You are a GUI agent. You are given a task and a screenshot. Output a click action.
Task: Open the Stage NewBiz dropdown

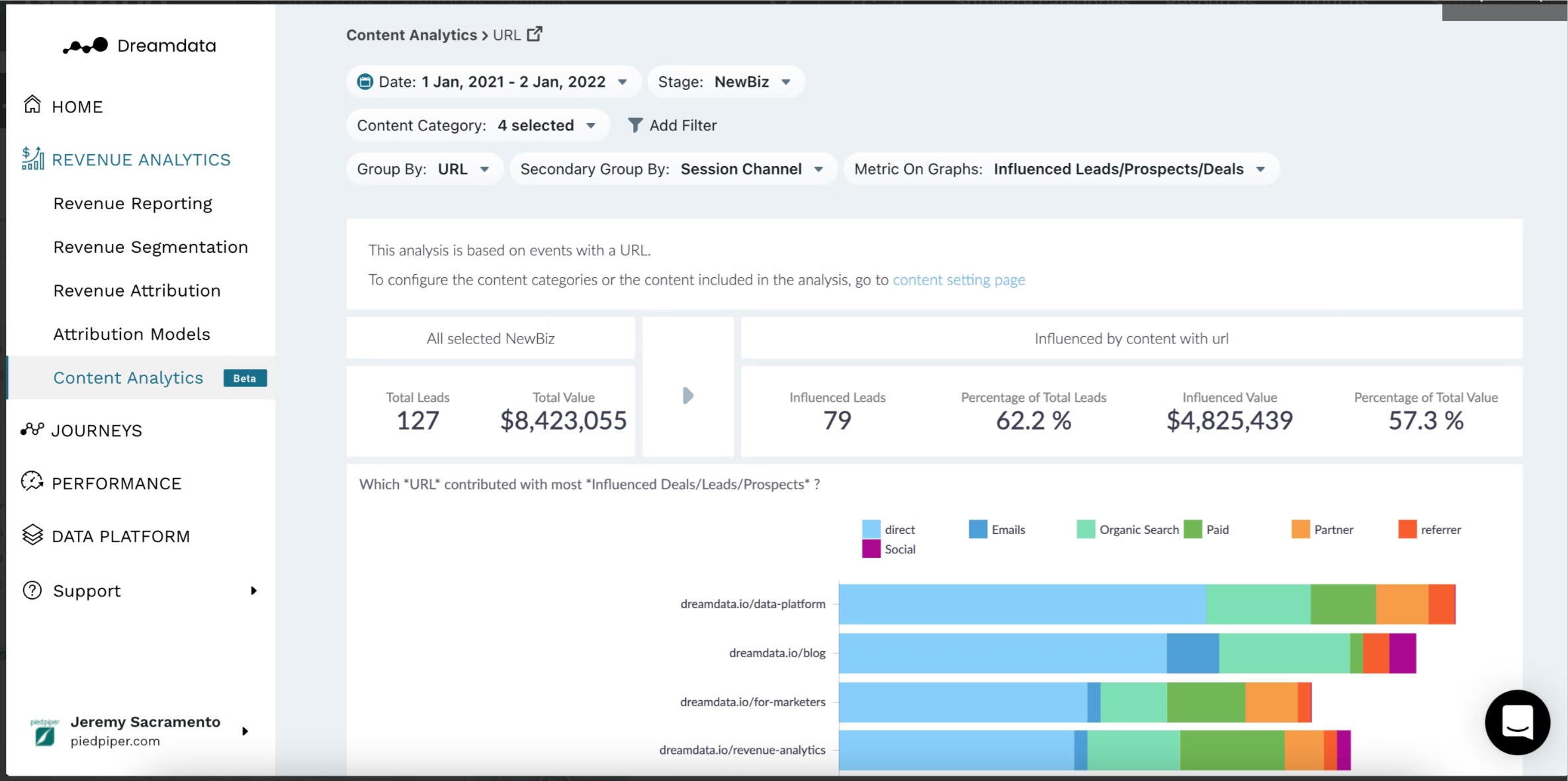[725, 81]
